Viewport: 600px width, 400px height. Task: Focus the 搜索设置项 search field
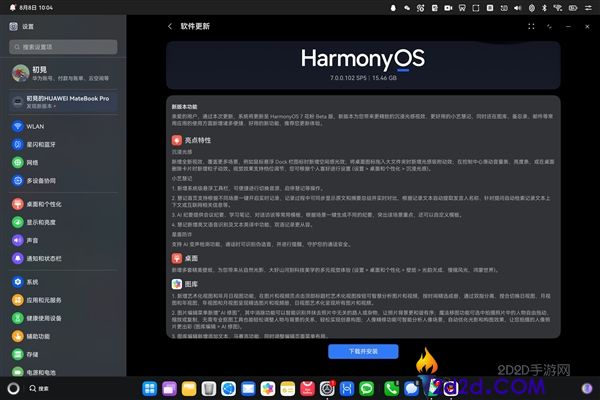tap(63, 47)
